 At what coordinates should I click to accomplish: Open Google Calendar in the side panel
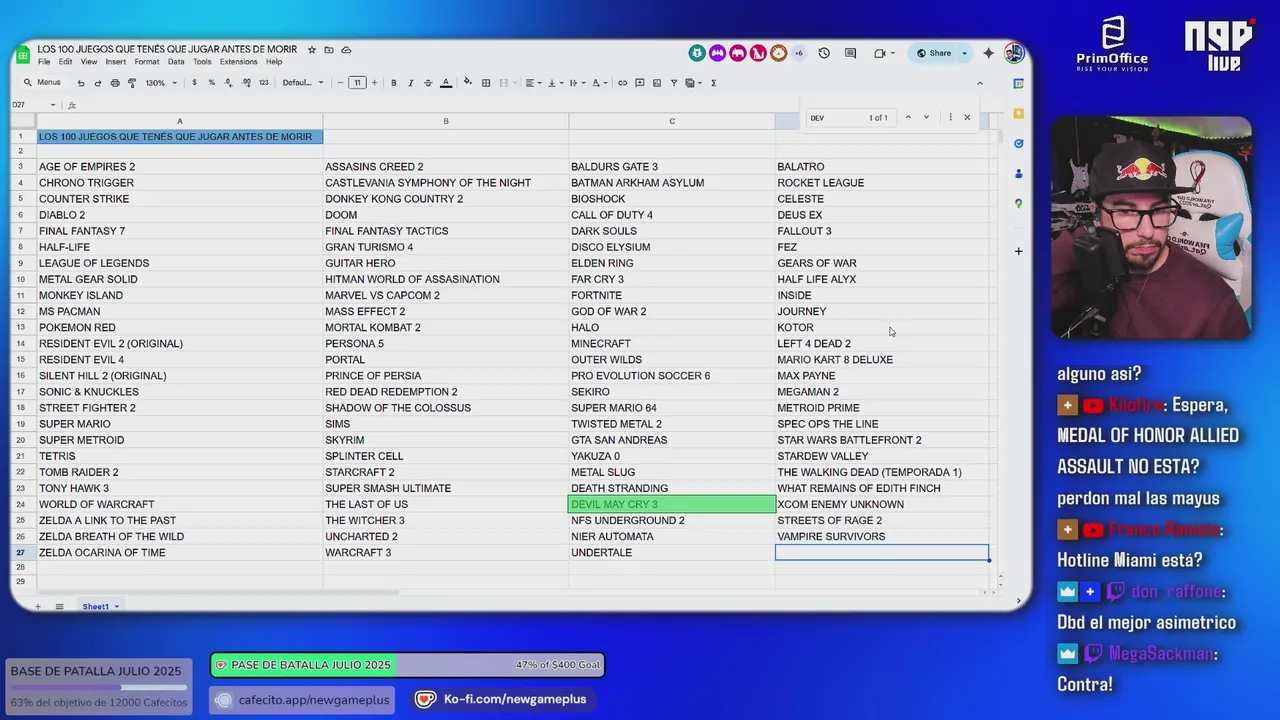(1018, 83)
